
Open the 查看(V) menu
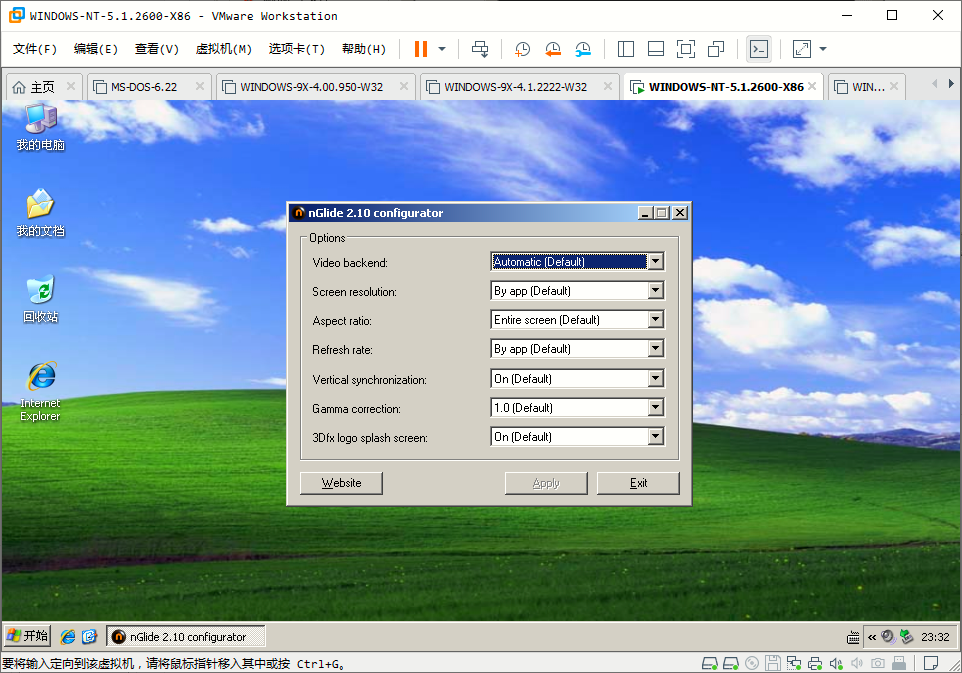[156, 49]
